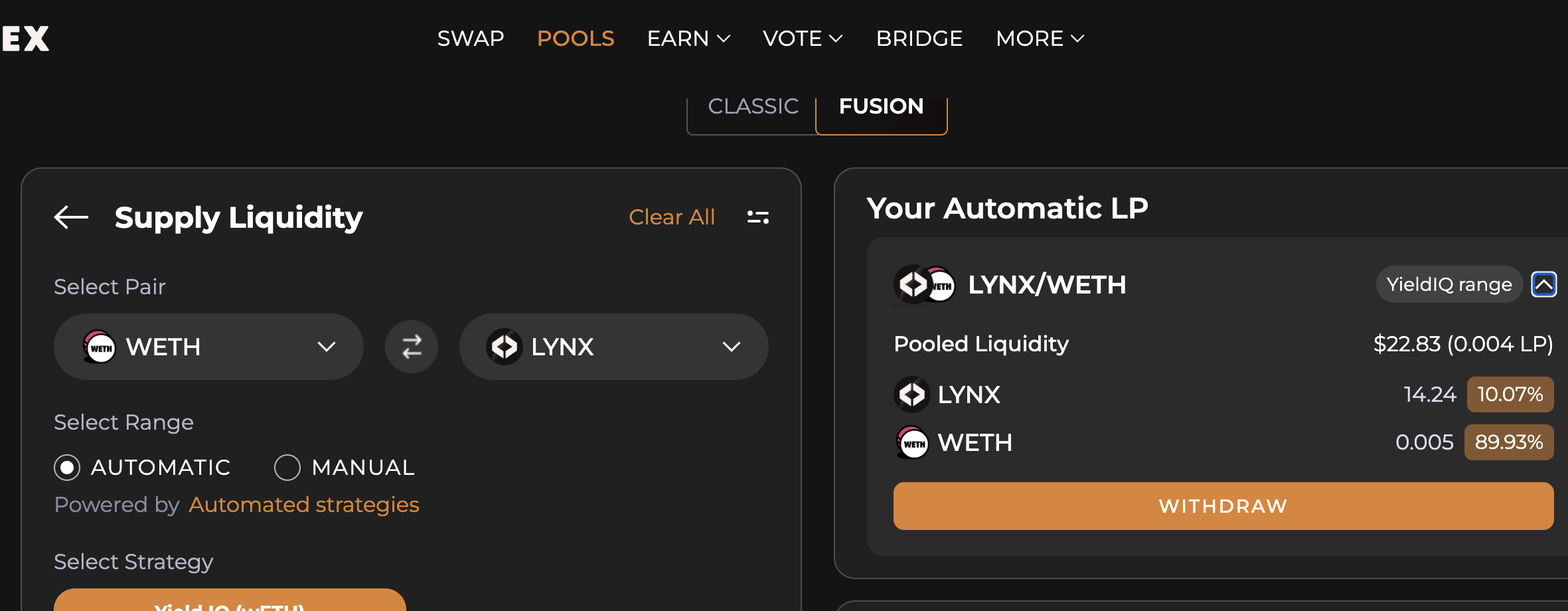
Task: Open the WETH token dropdown
Action: coord(208,347)
